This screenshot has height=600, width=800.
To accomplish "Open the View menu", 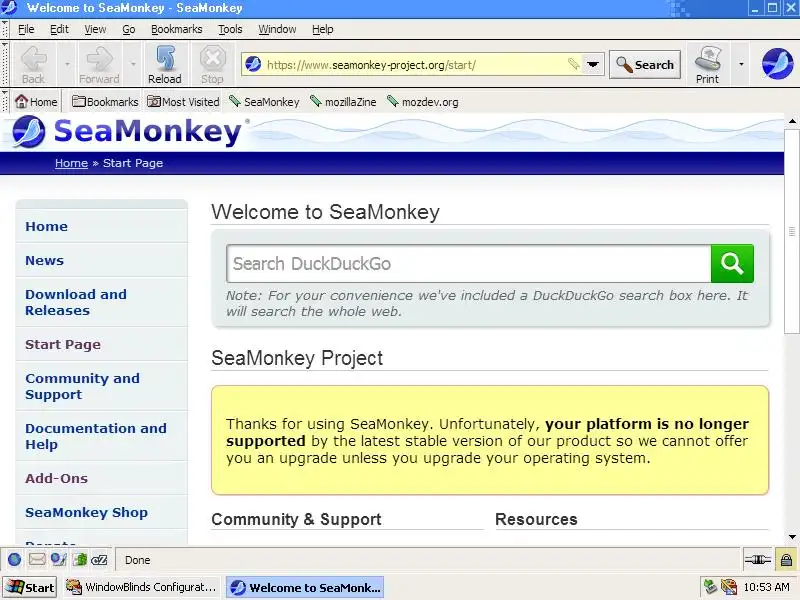I will [95, 29].
